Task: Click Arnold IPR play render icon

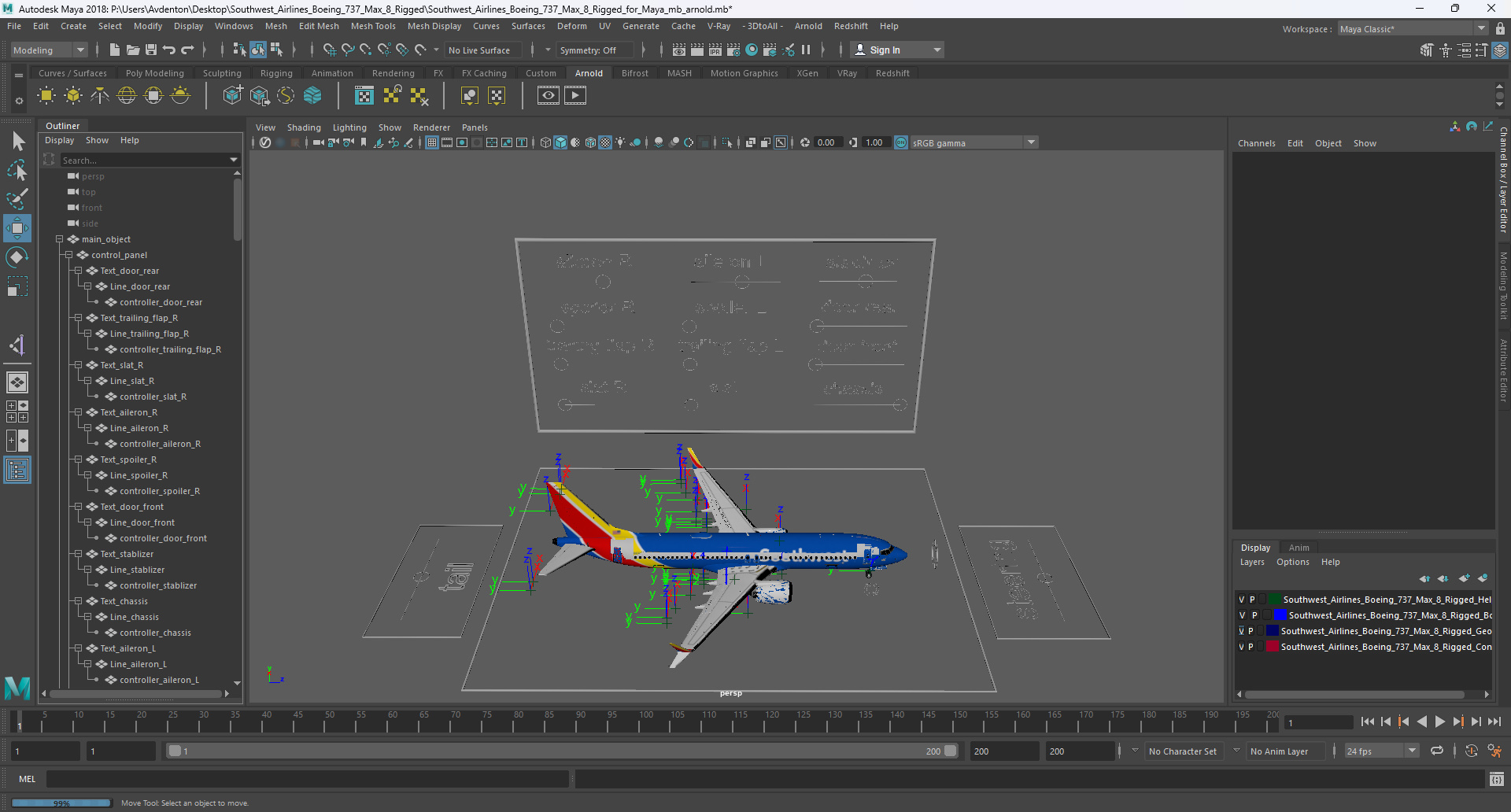Action: pos(575,96)
